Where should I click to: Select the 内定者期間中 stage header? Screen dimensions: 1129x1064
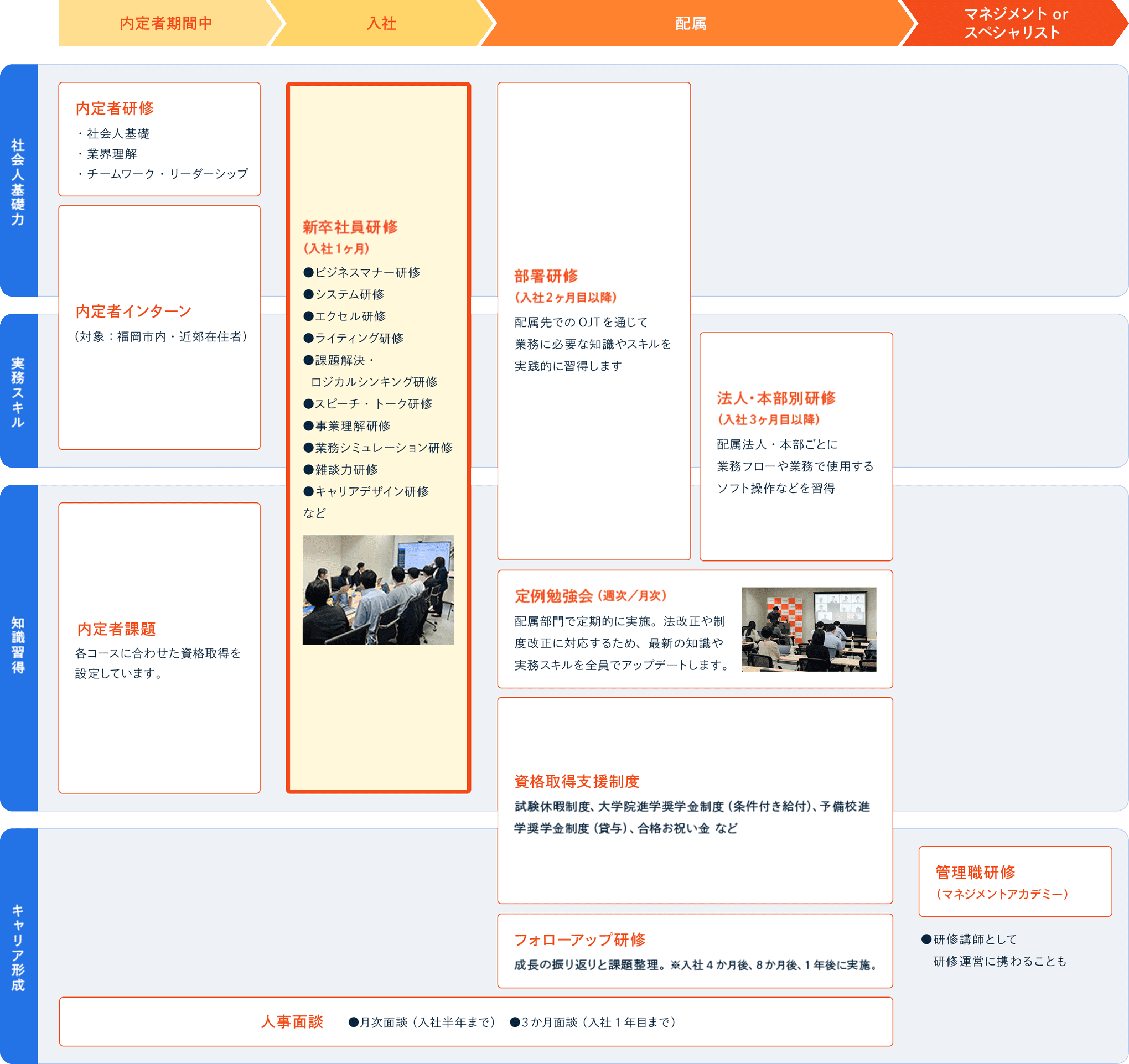point(165,23)
